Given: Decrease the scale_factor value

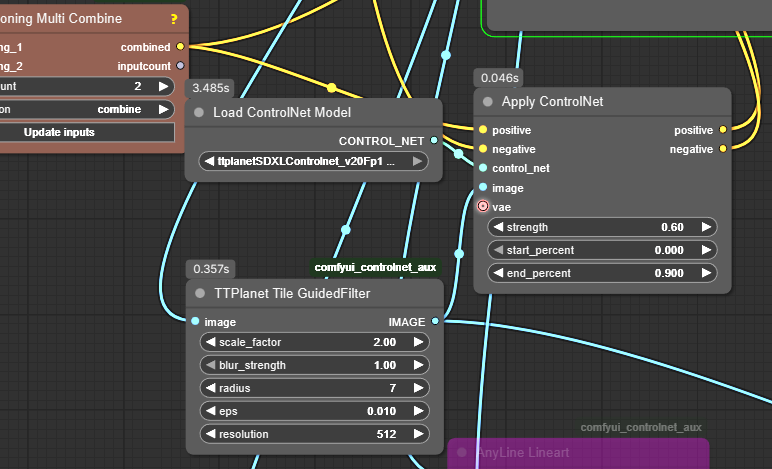Looking at the screenshot, I should tap(211, 342).
